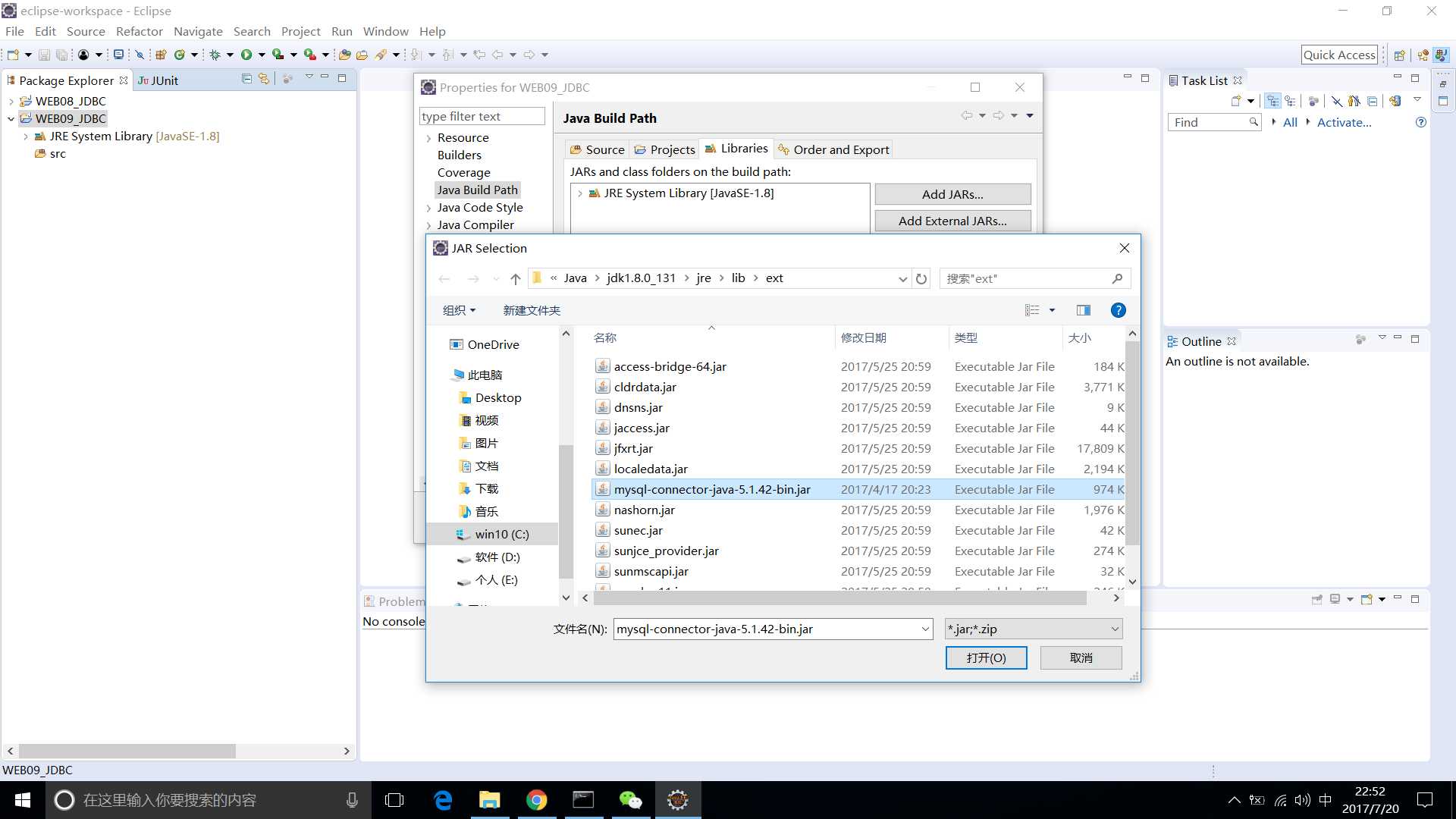Click the blue help icon in JAR Selection

pos(1118,310)
